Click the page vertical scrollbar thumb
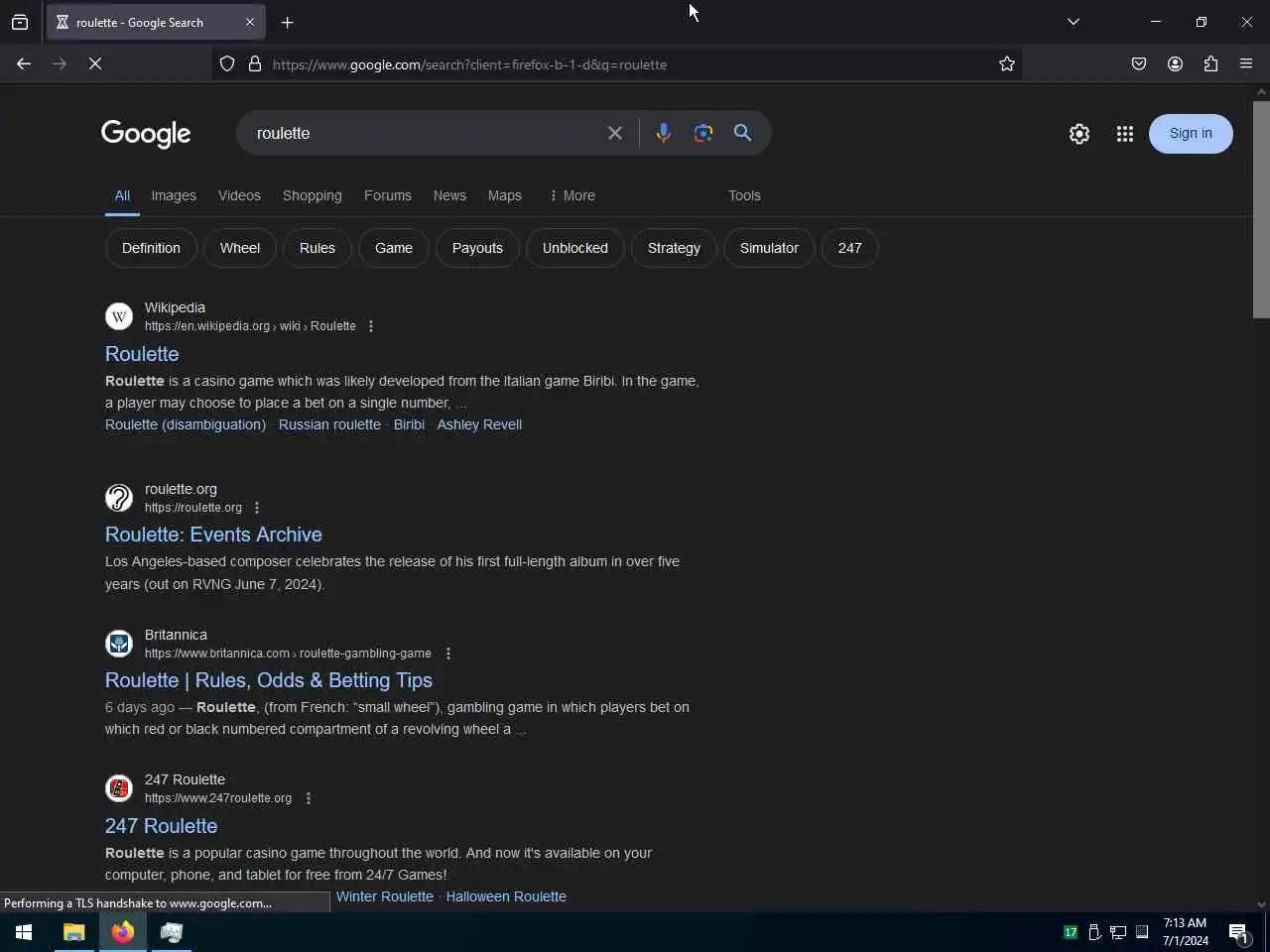The width and height of the screenshot is (1270, 952). point(1261,209)
